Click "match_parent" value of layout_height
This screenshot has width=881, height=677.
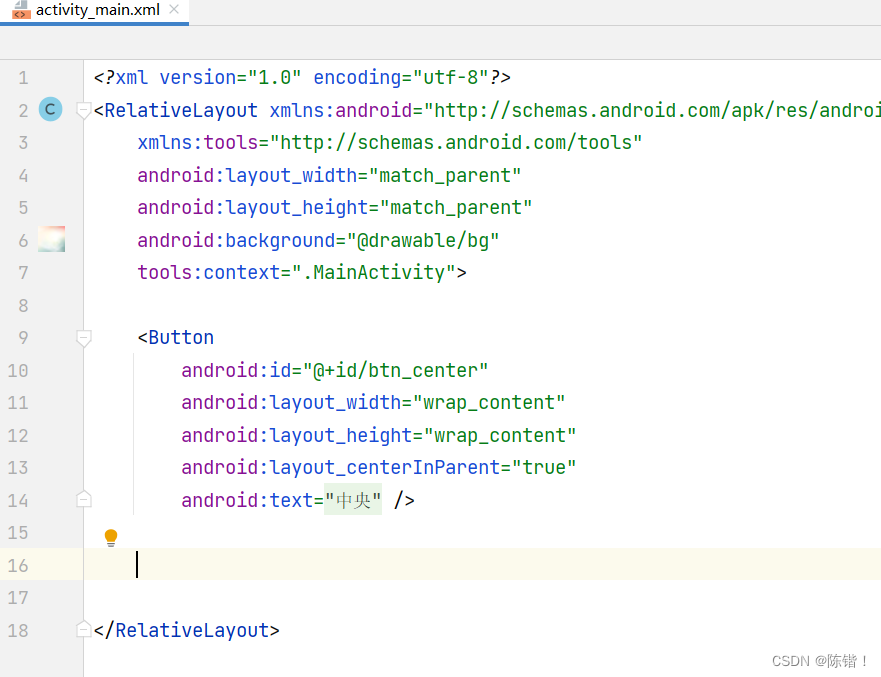pyautogui.click(x=456, y=208)
